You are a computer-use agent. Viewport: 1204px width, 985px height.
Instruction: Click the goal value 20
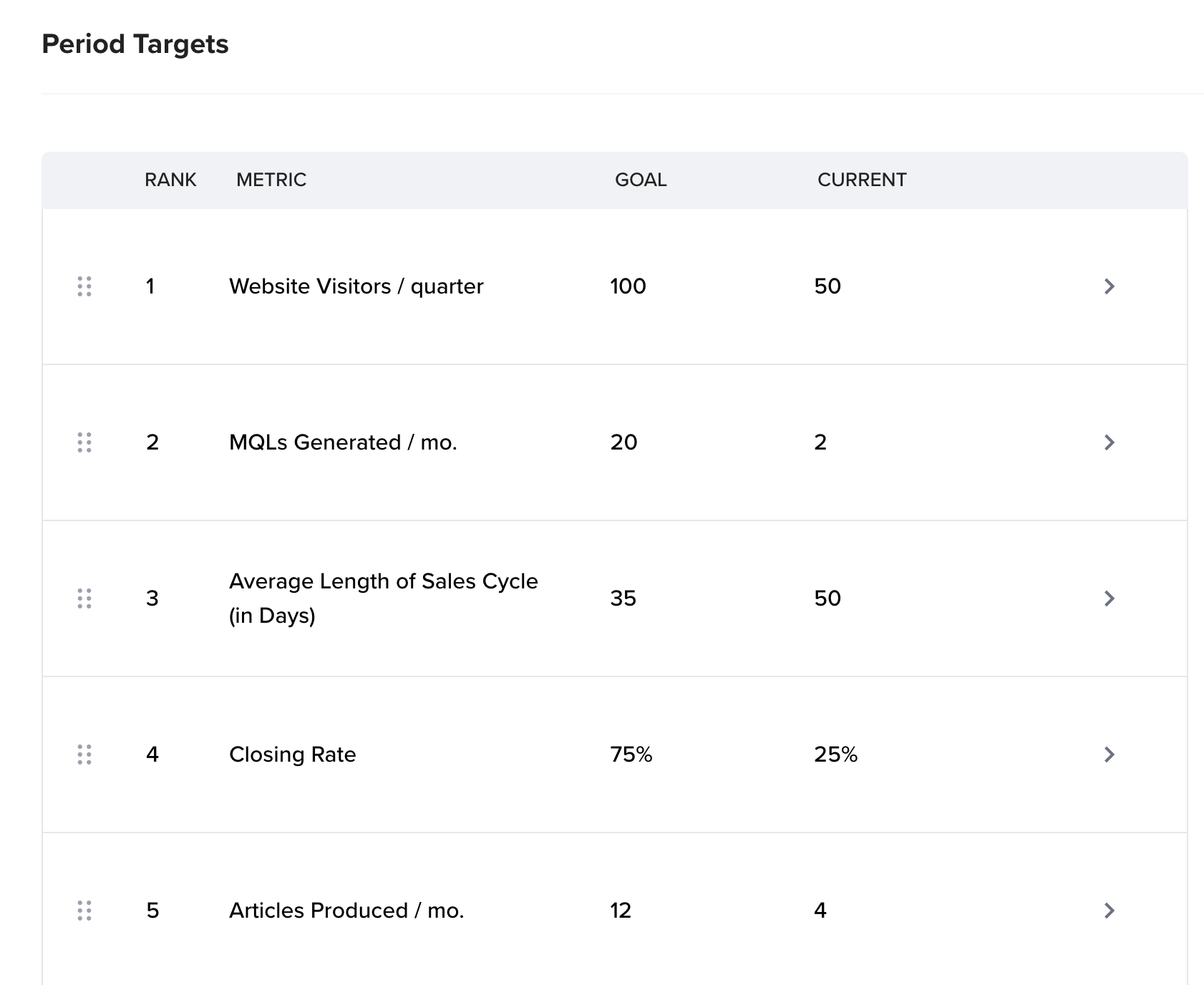pos(623,442)
